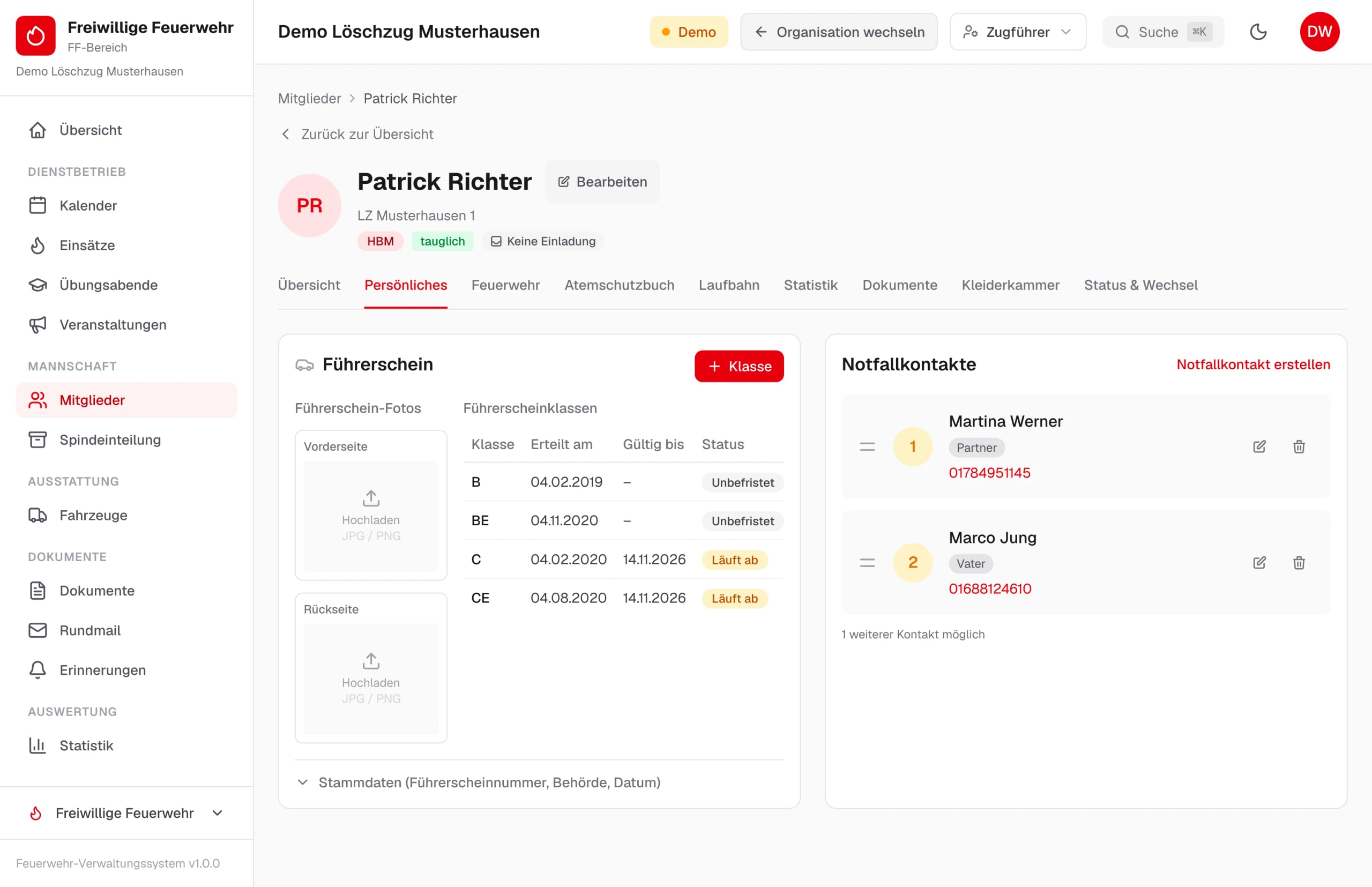Call Martina Werner's number 01784951145
The width and height of the screenshot is (1372, 887).
(989, 473)
